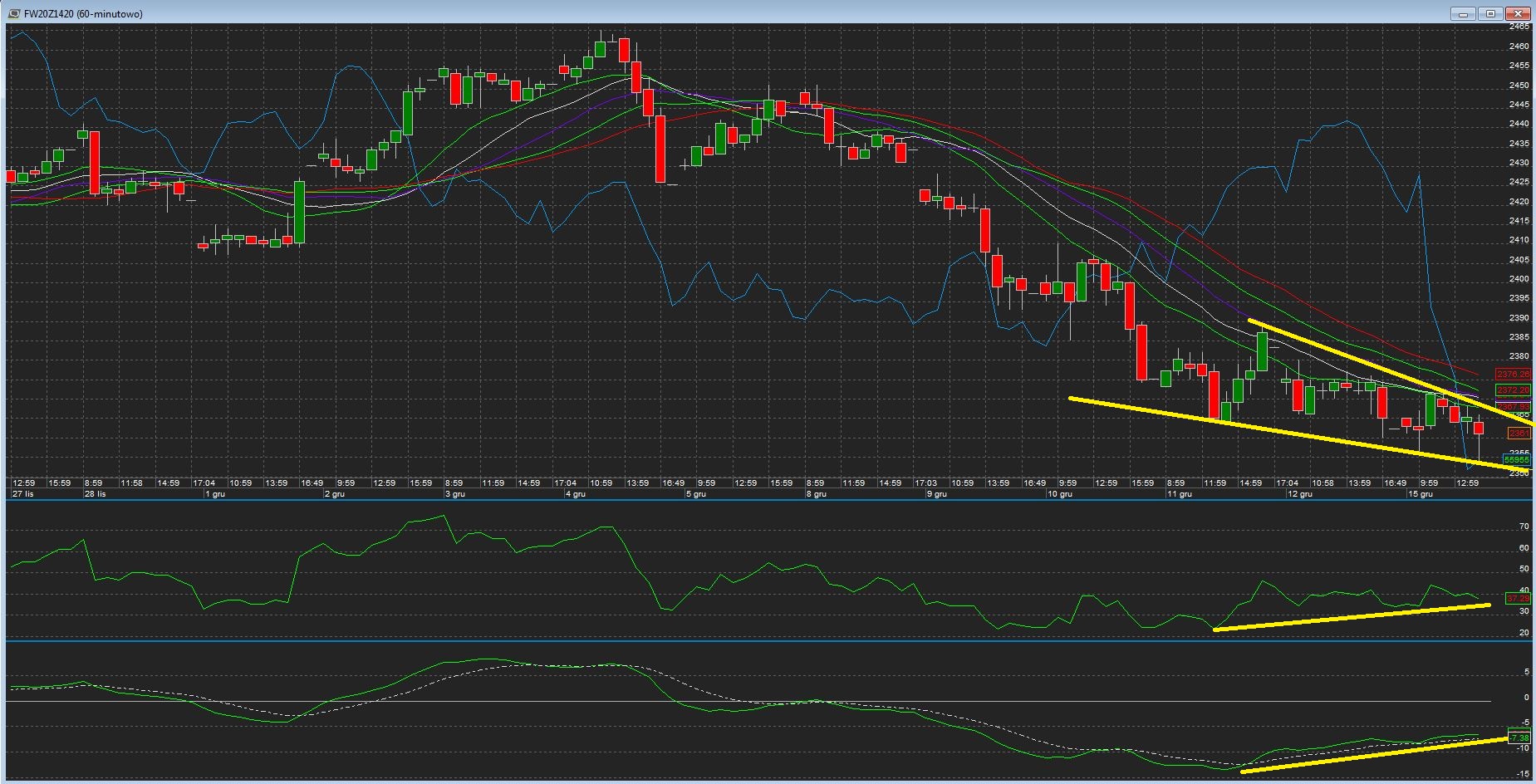Click the chart window icon in title bar

[x=14, y=14]
